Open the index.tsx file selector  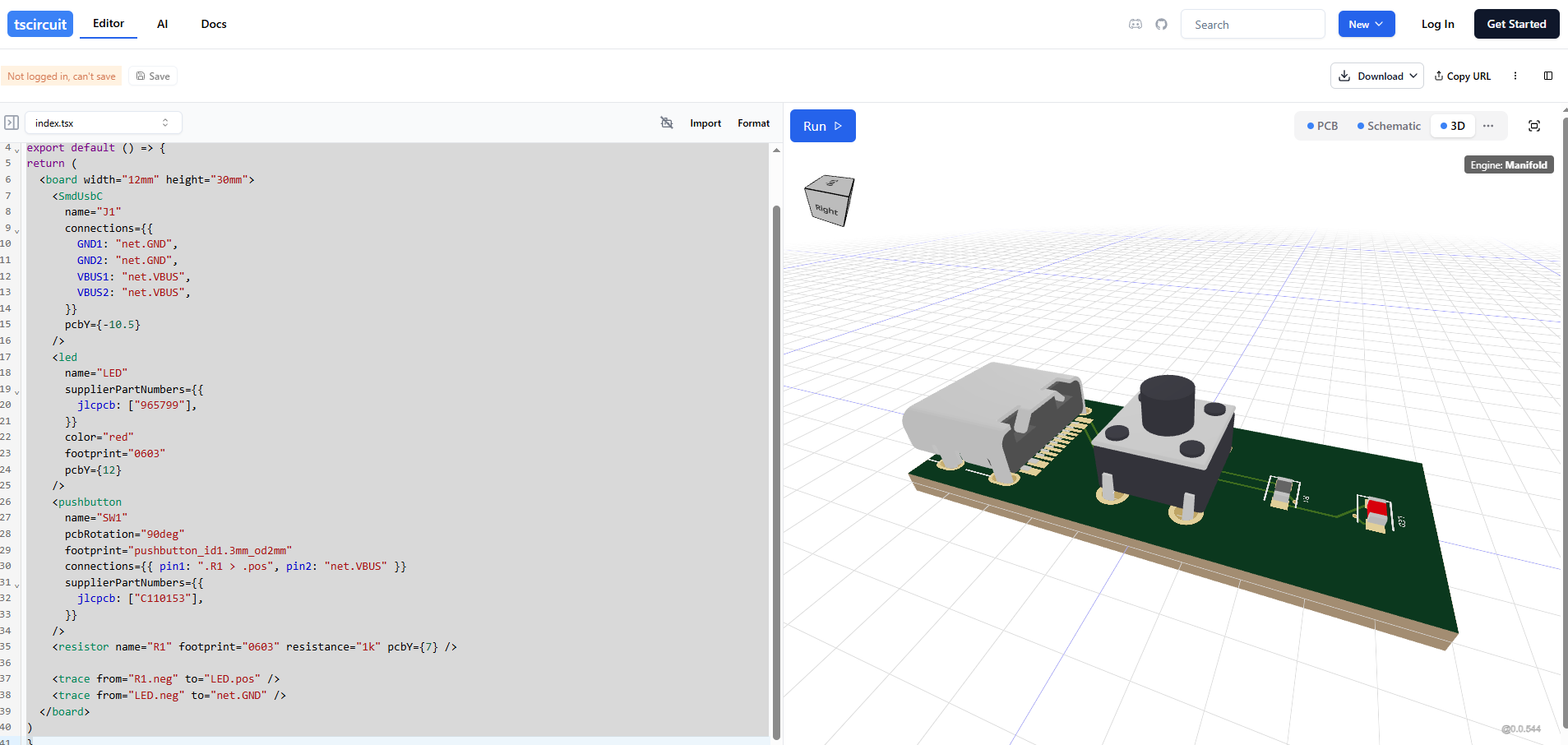103,123
